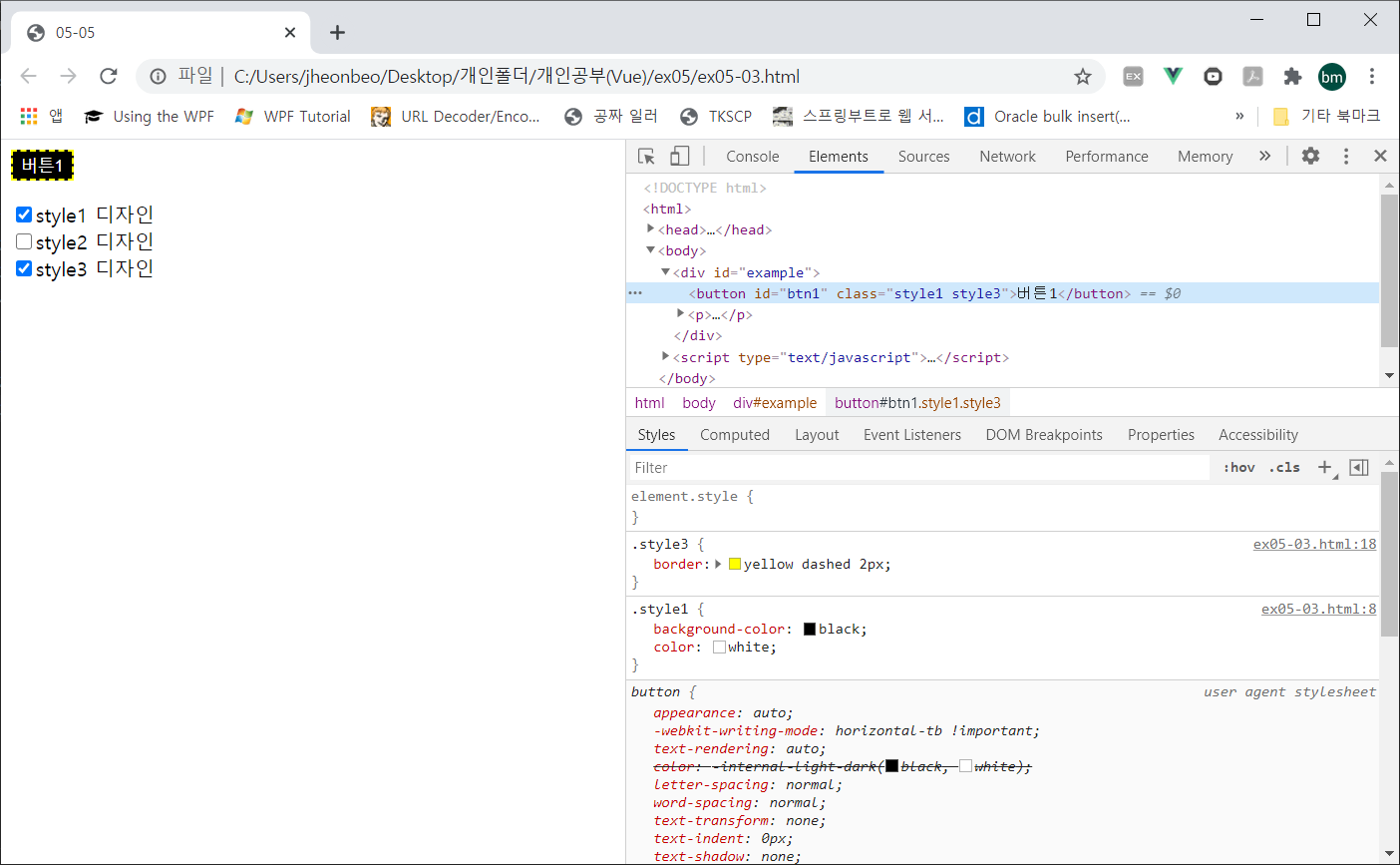Click the dark-square extension icon
Viewport: 1400px width, 865px height.
click(x=1213, y=76)
